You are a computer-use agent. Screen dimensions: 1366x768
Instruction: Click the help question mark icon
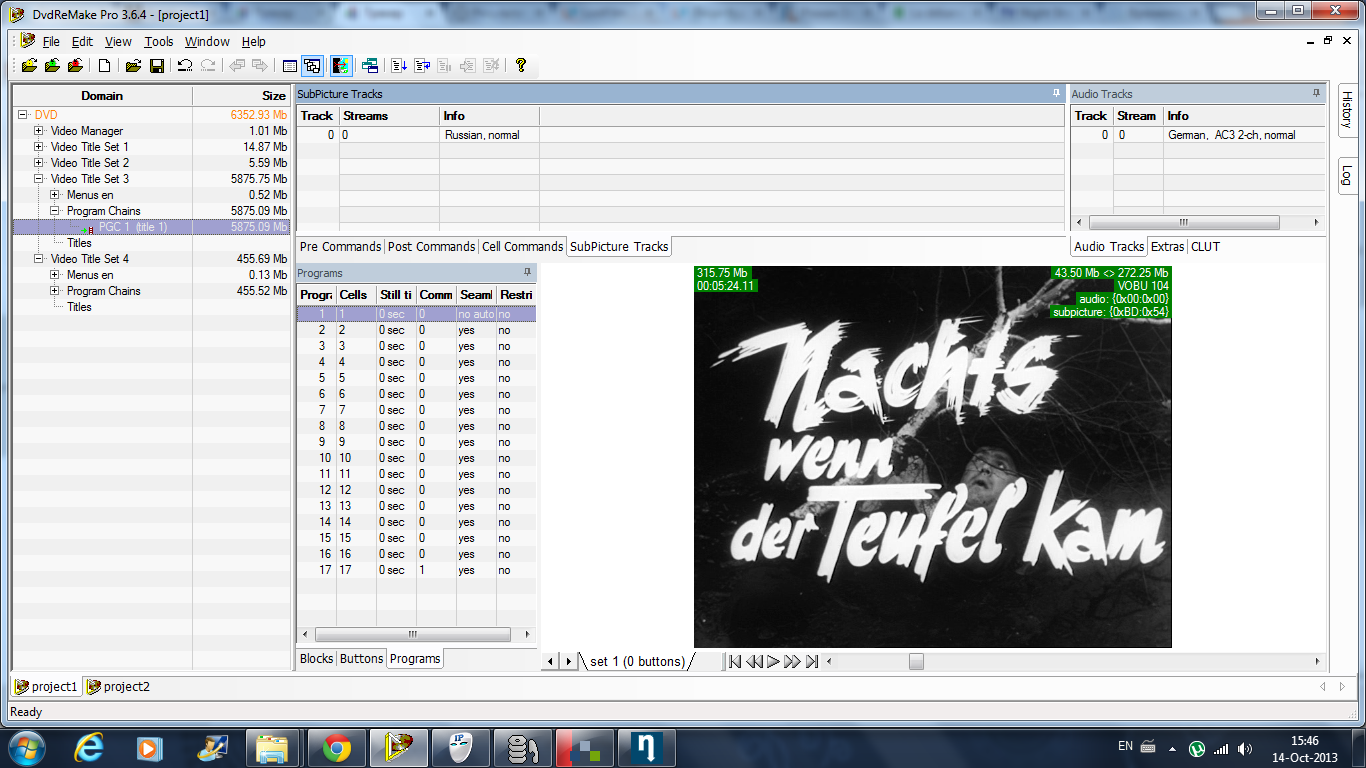pyautogui.click(x=520, y=66)
